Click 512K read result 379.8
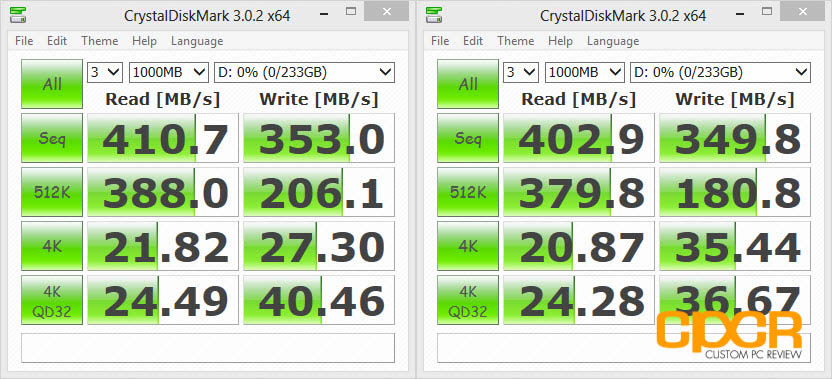The width and height of the screenshot is (832, 379). pos(579,192)
